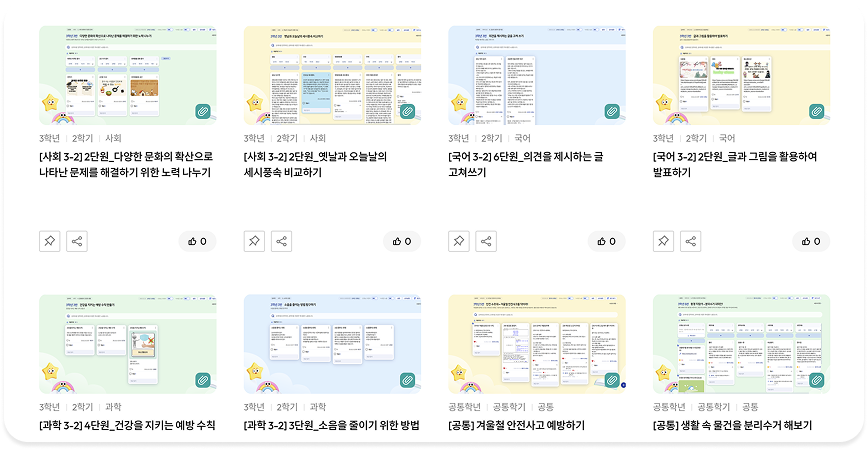Open title [공통] 겨울철 안전사고 예방하기

[516, 425]
